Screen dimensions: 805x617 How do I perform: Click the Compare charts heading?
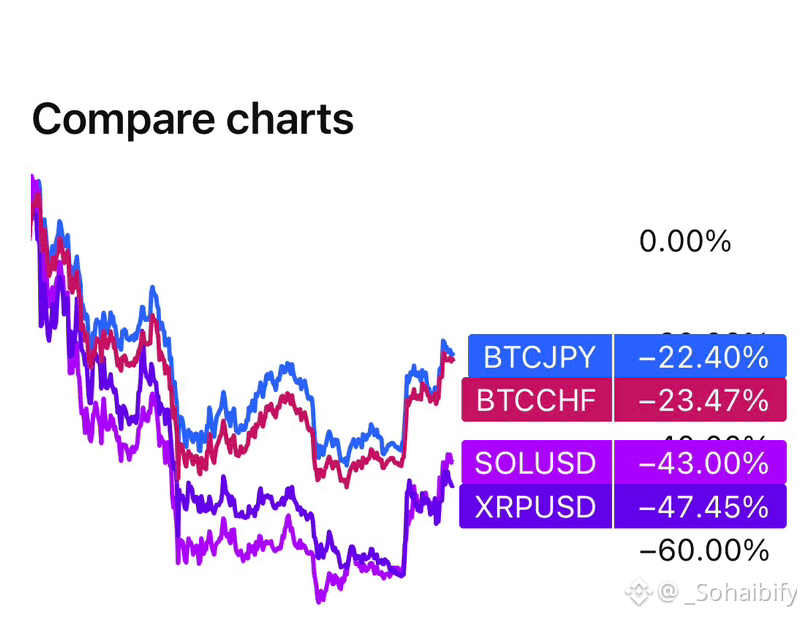193,120
